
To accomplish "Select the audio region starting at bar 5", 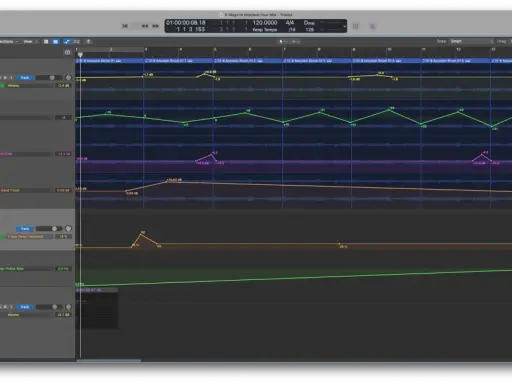I will point(248,61).
